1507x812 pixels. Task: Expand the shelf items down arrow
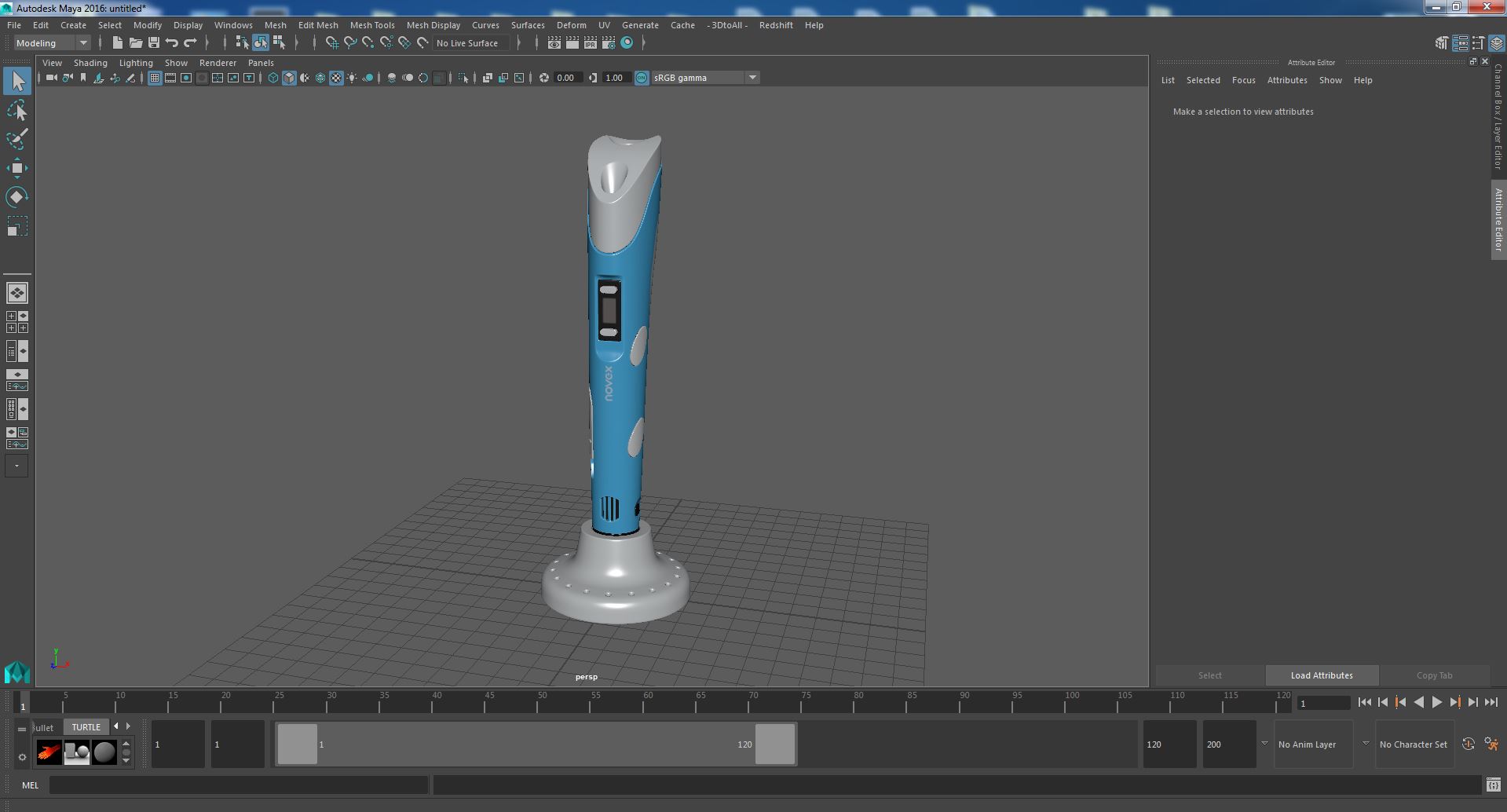(x=126, y=760)
